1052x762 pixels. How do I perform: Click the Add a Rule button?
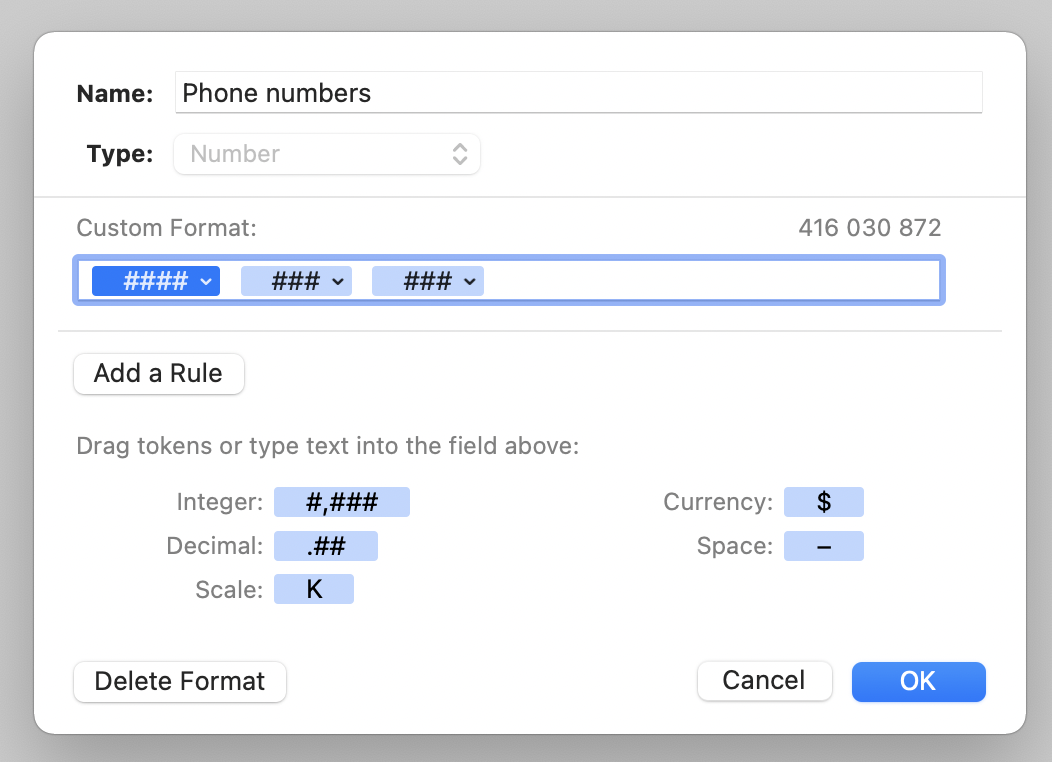coord(158,374)
